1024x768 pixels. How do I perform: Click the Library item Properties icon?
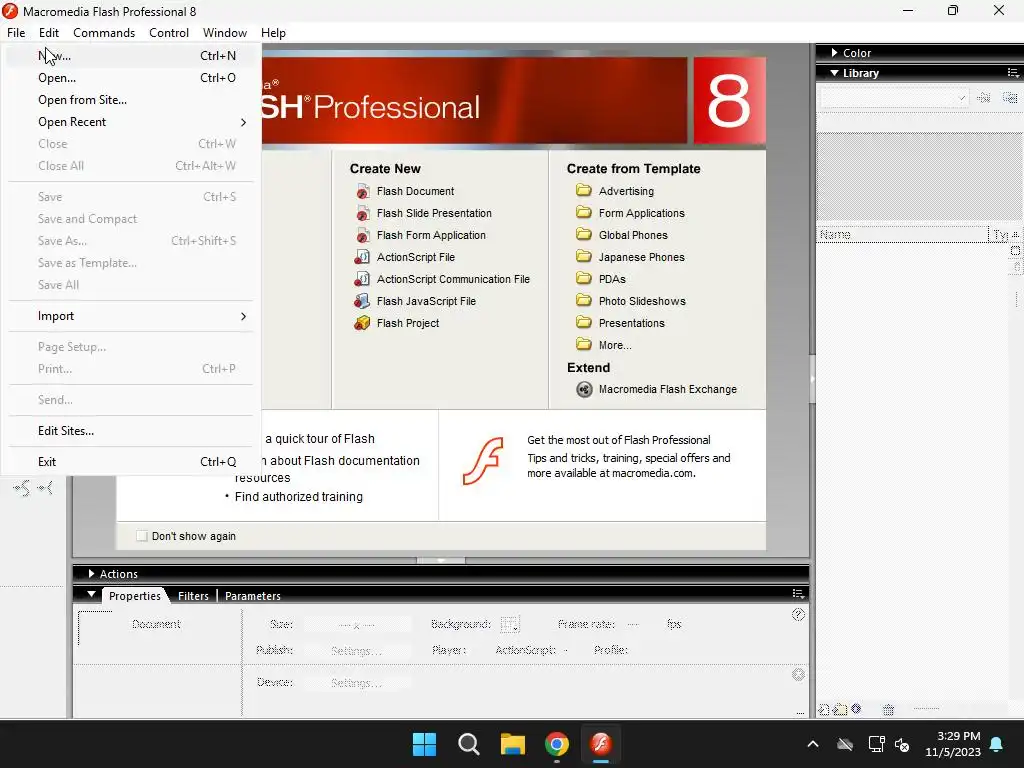pyautogui.click(x=856, y=709)
